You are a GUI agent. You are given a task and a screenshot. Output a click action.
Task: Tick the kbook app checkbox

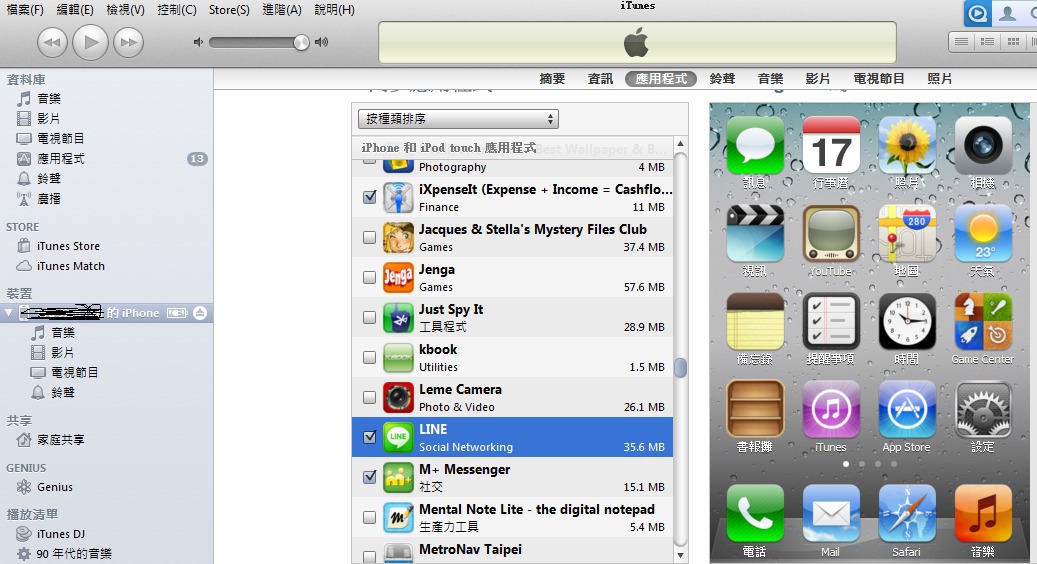(370, 357)
